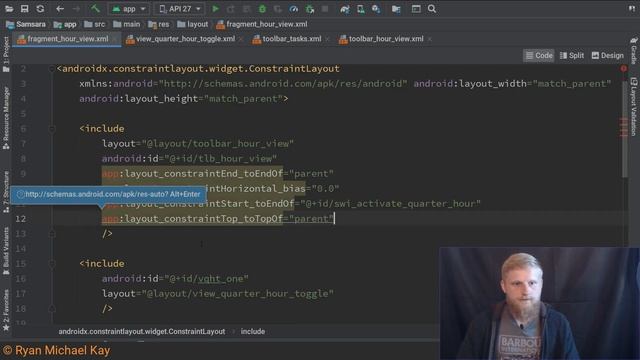Sync project with Gradle files icon
Screen dimensions: 640x360
click(x=345, y=9)
